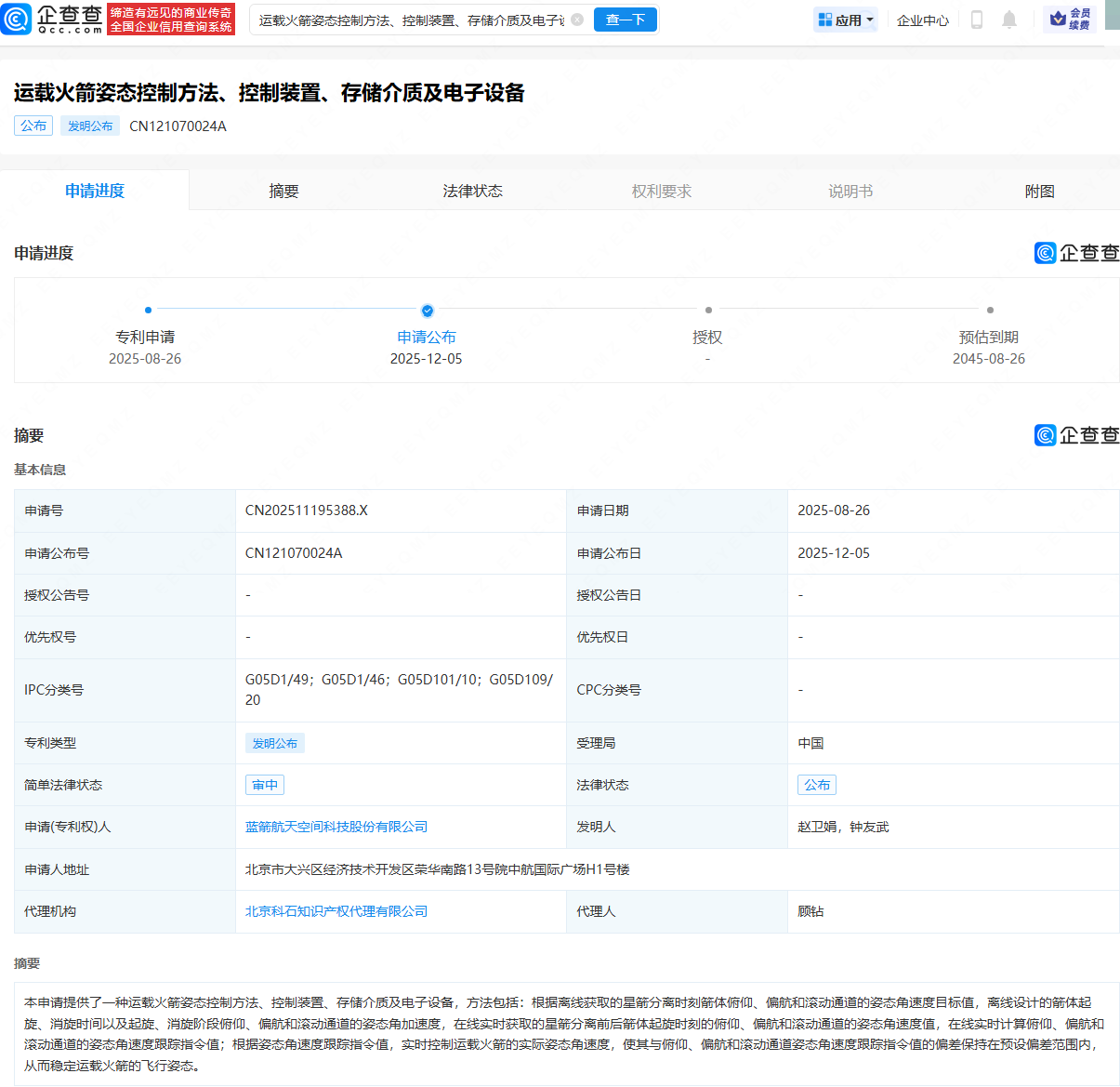The height and width of the screenshot is (1087, 1120).
Task: Open agency 北京科石知识产权代理有限公司 link
Action: point(336,911)
